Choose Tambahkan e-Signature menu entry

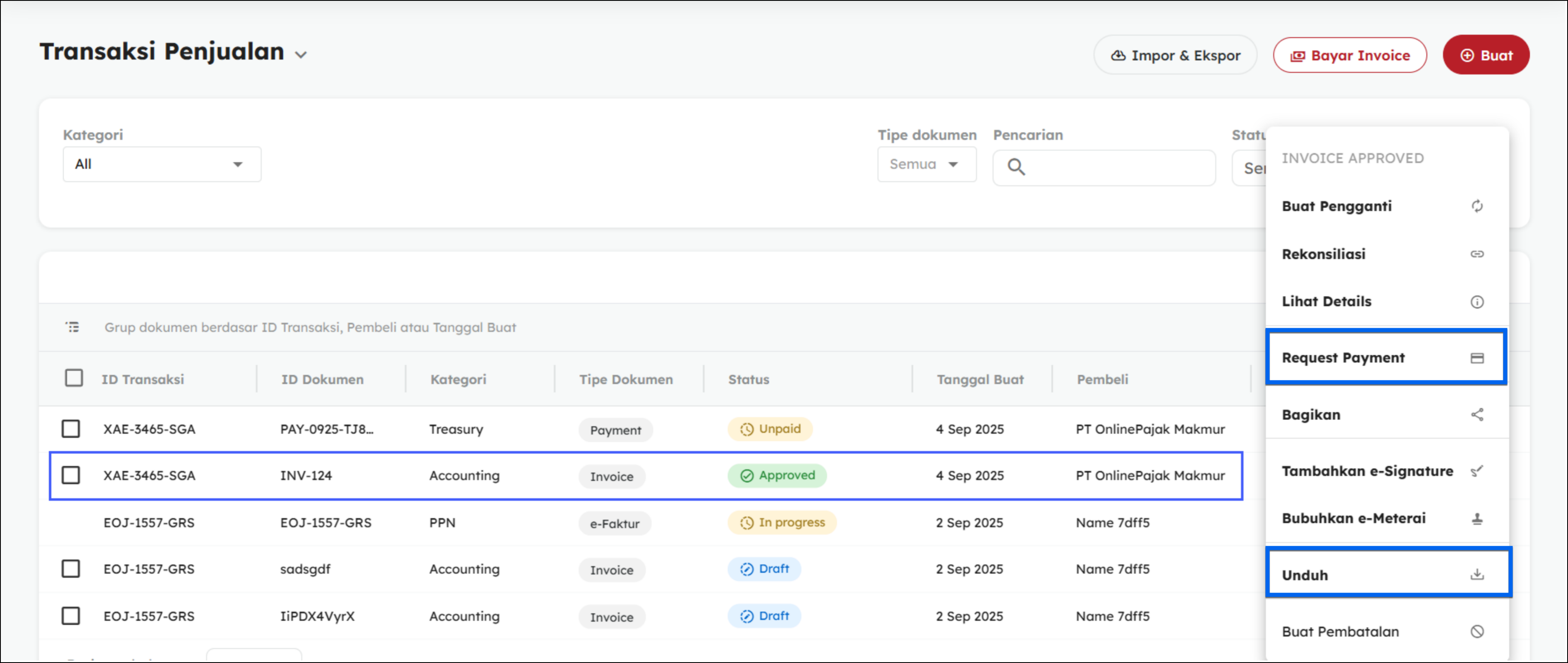[x=1387, y=471]
